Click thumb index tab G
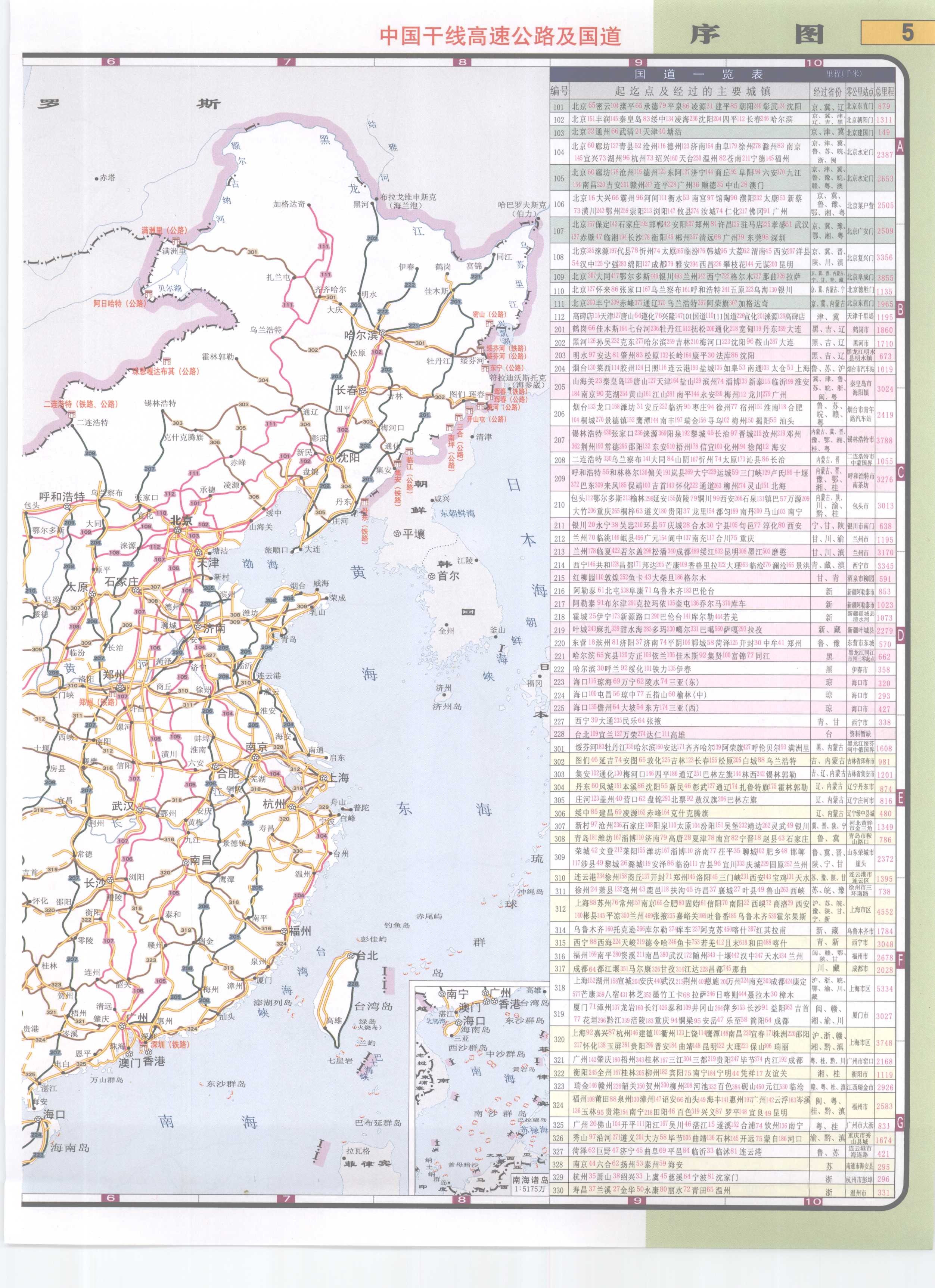 click(x=900, y=1123)
